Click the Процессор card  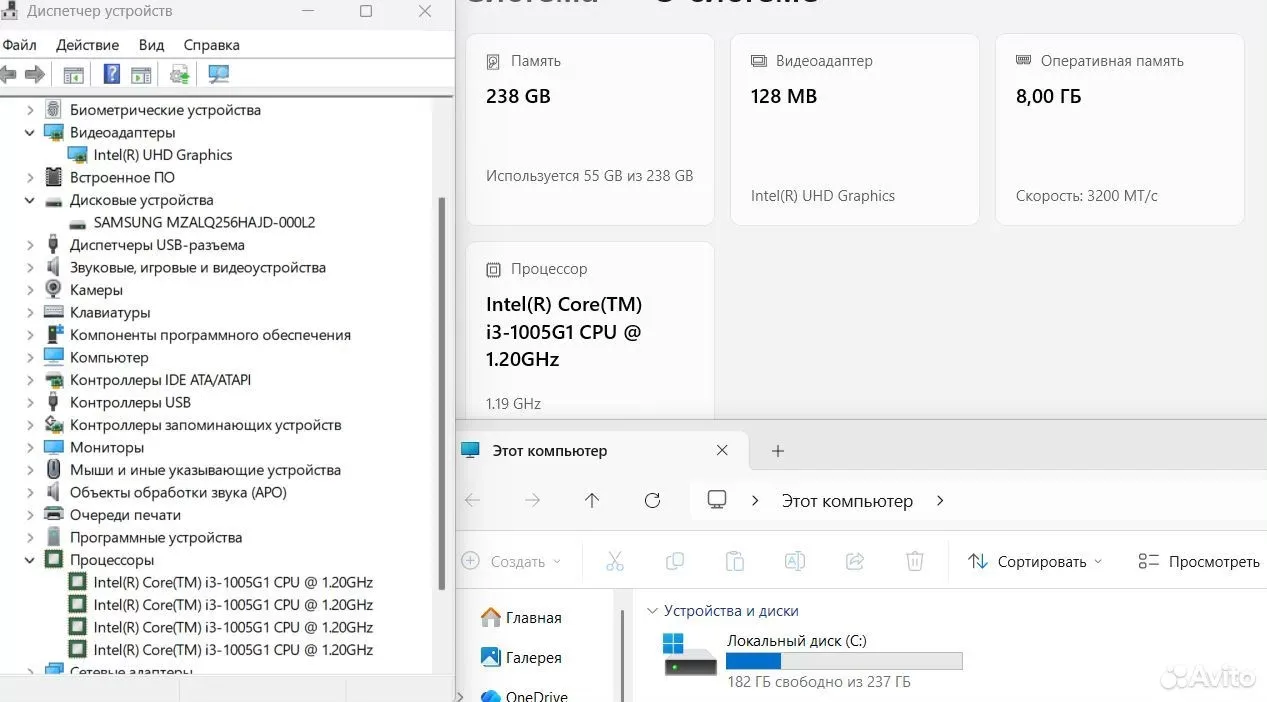(x=590, y=330)
